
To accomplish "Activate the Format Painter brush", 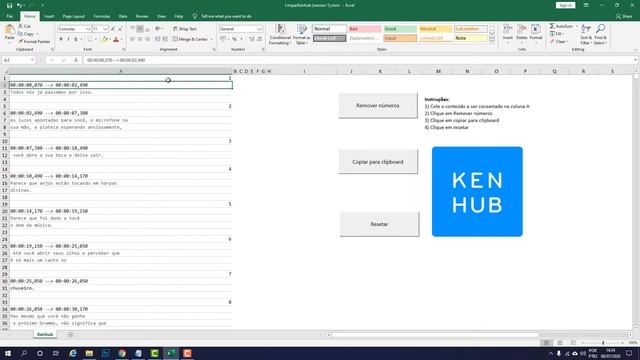I will pyautogui.click(x=34, y=41).
